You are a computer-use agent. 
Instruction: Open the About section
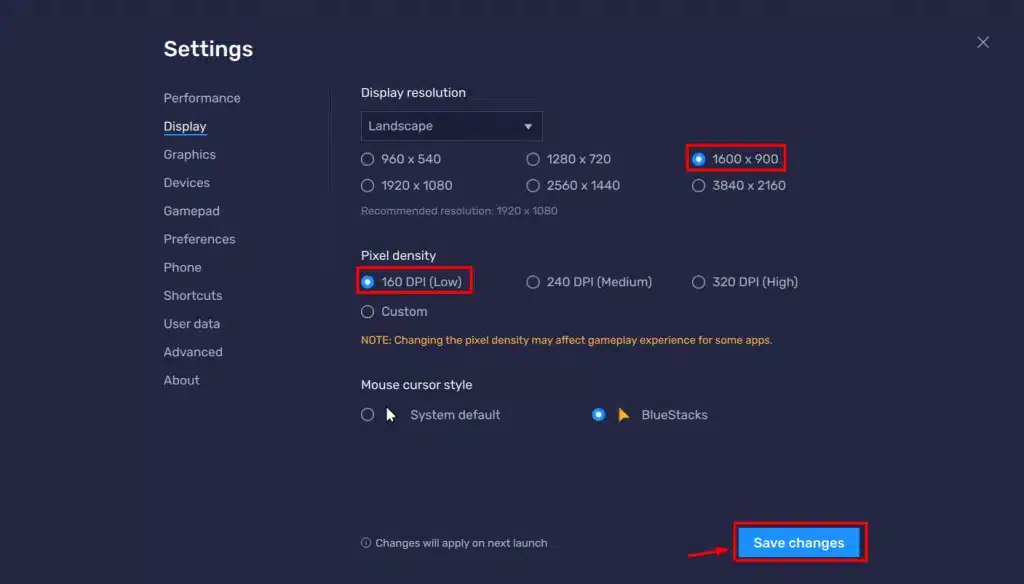[181, 380]
